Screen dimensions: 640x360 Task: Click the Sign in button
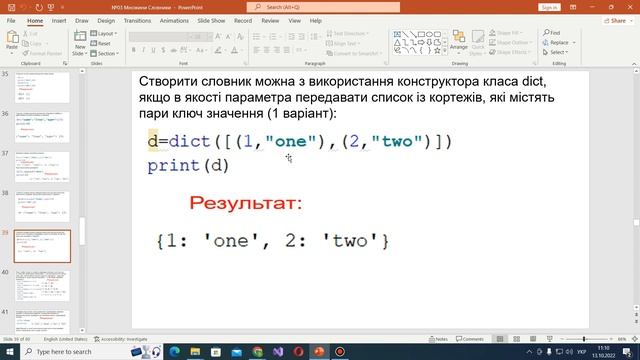[549, 7]
